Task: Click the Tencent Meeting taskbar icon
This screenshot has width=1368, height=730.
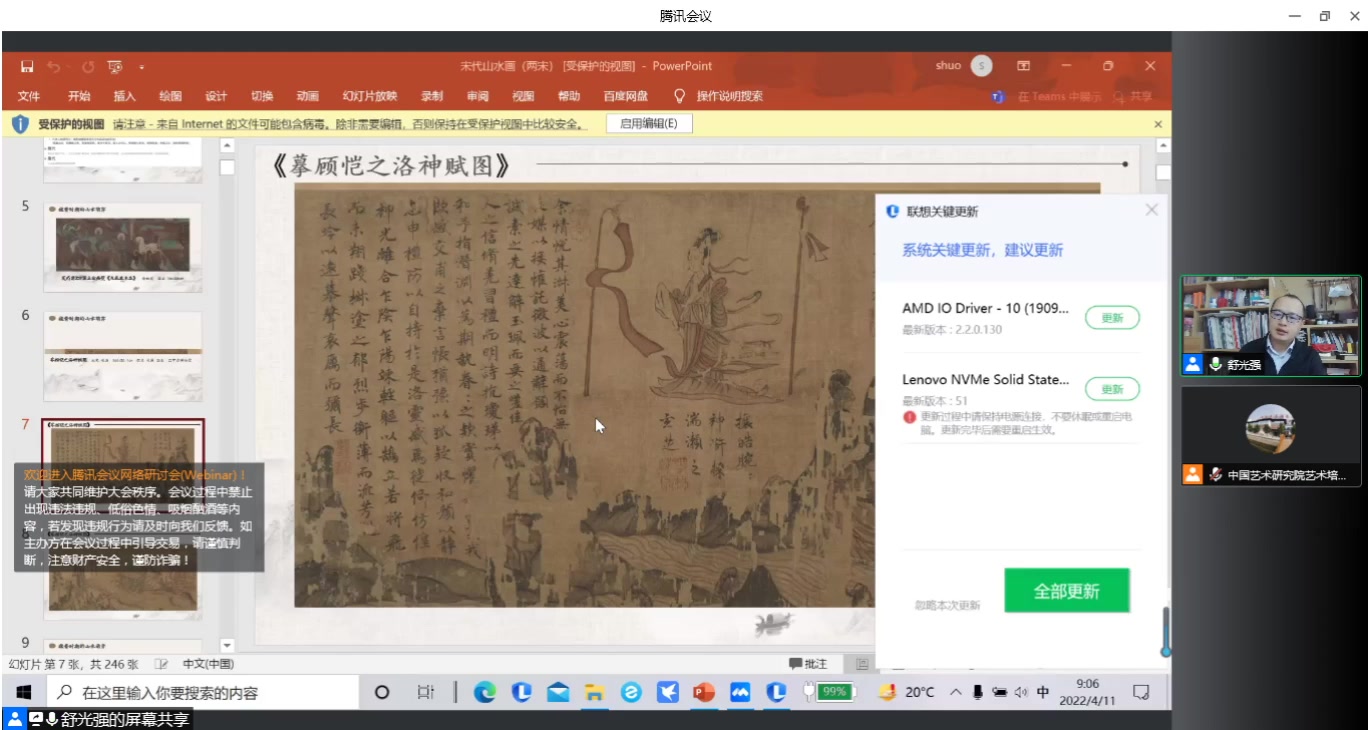Action: [x=741, y=692]
